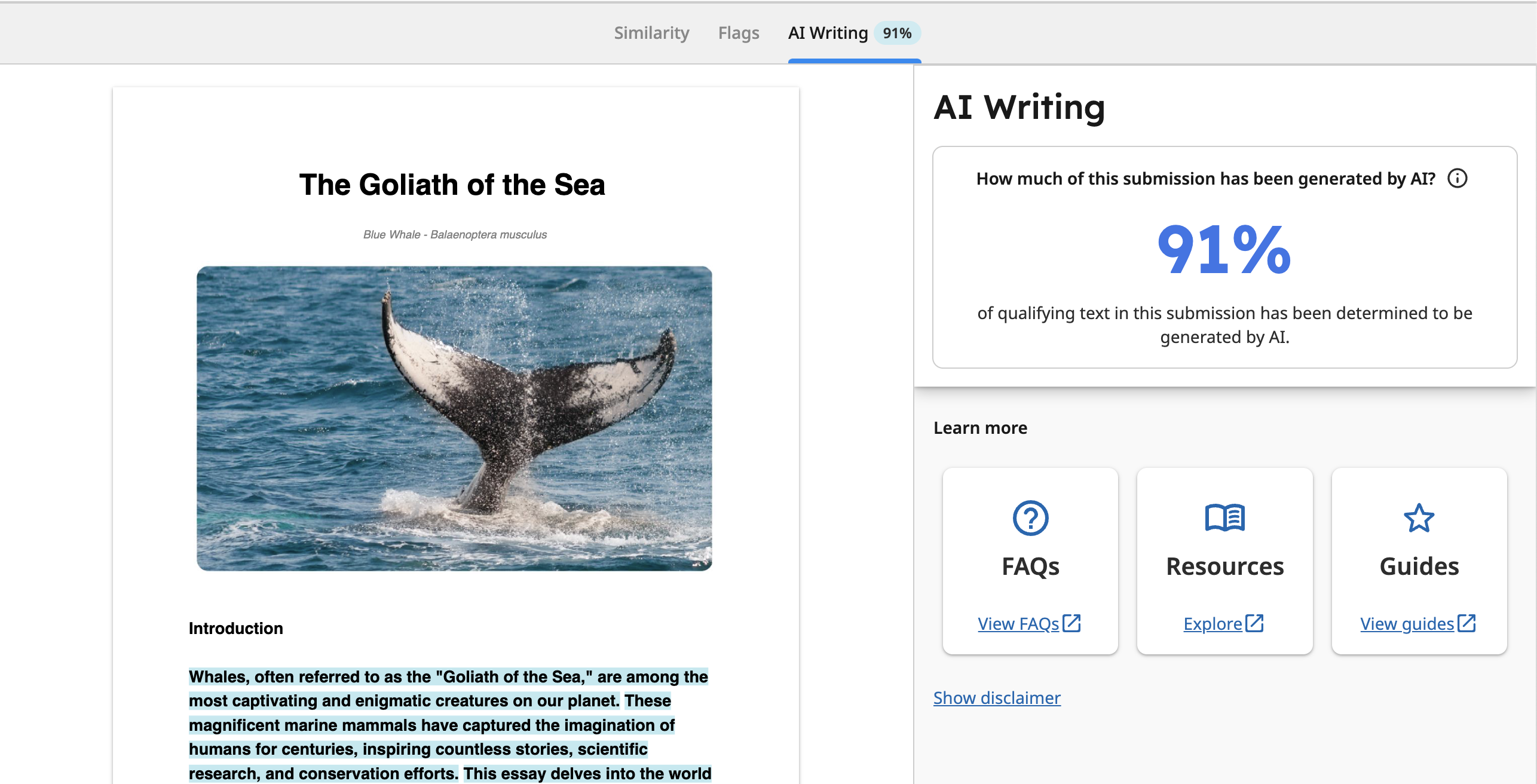This screenshot has width=1537, height=784.
Task: Click the Guides card title
Action: (1419, 566)
